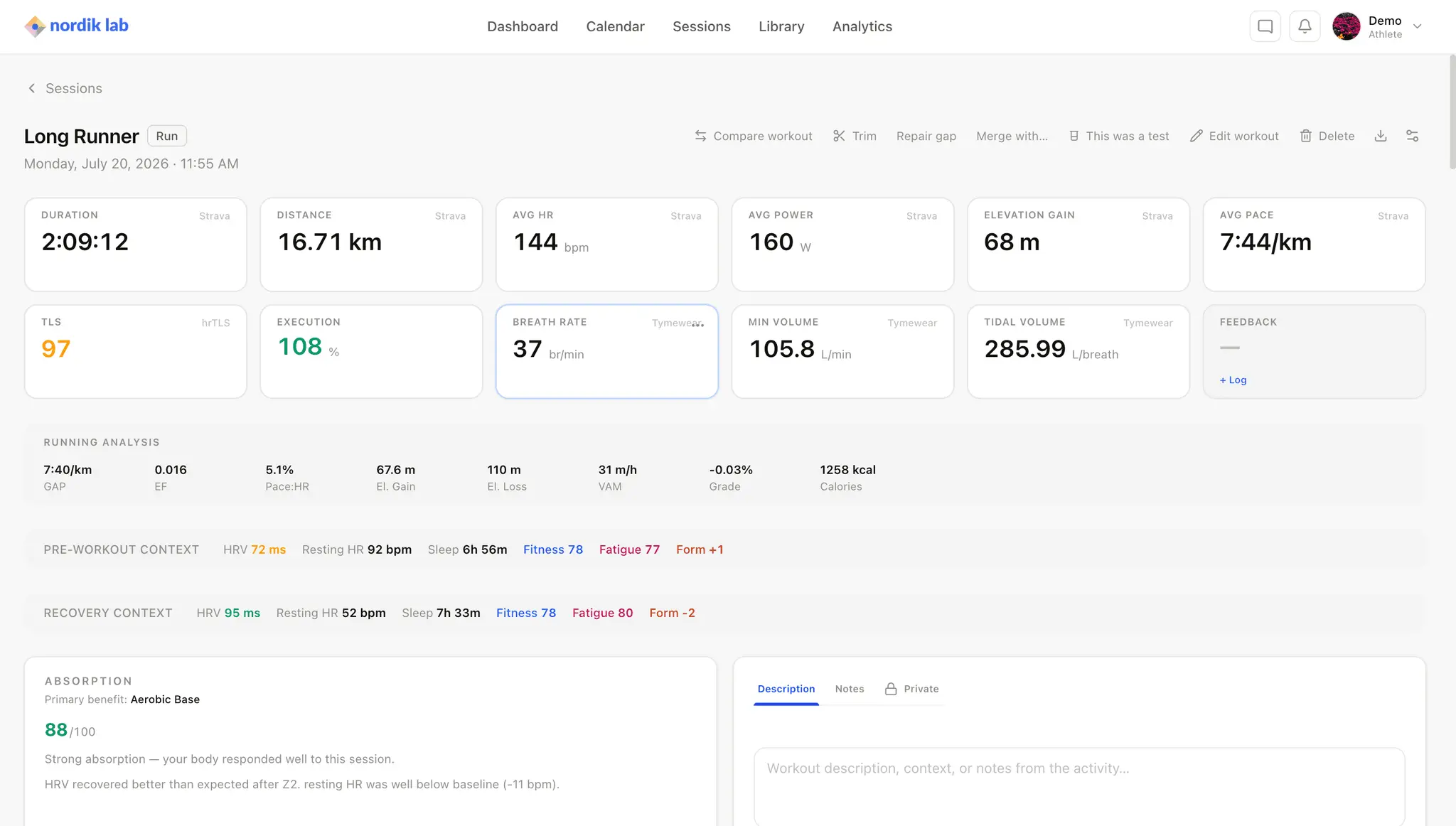Click pre-workout Fitness 78
1456x826 pixels.
(553, 549)
